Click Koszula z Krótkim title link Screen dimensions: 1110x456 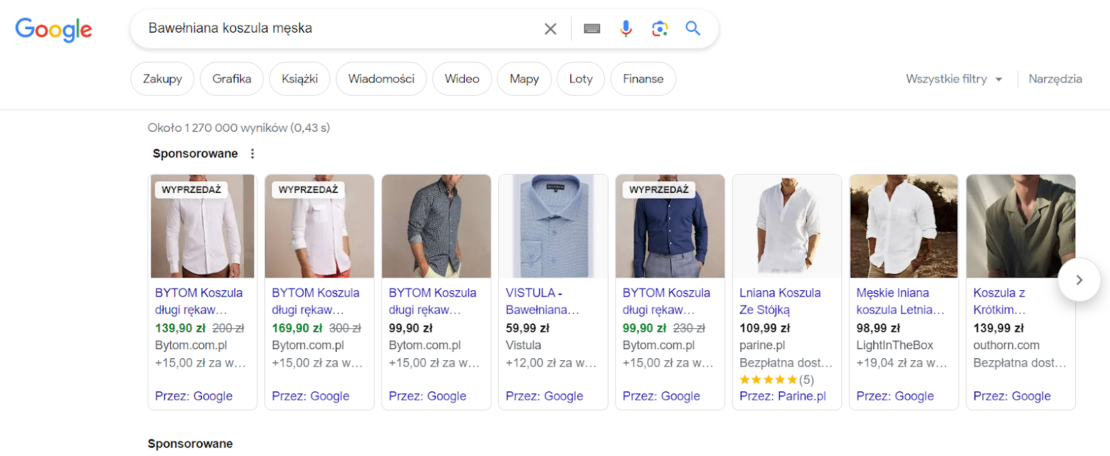[999, 302]
